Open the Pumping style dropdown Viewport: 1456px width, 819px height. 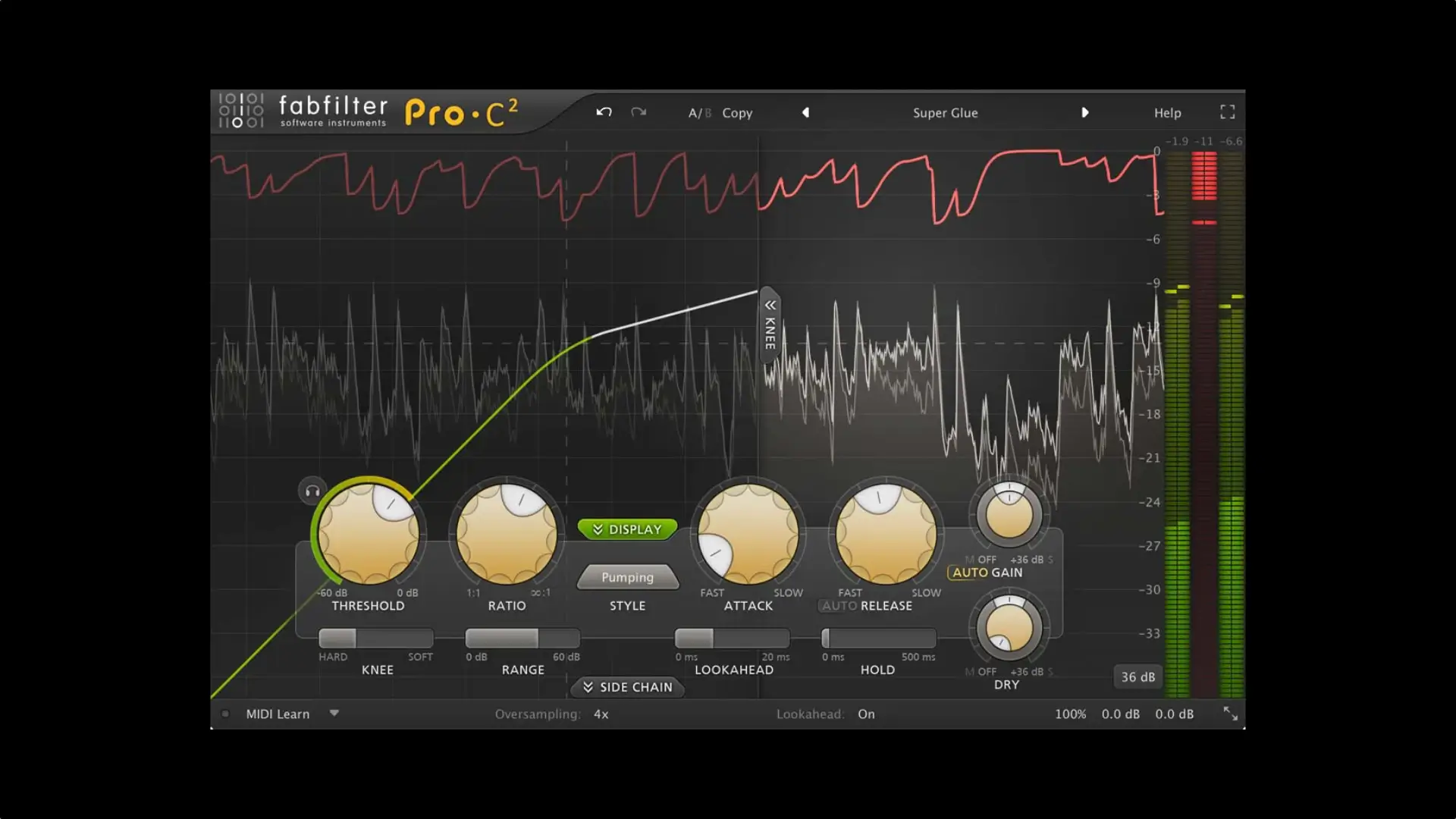coord(628,576)
